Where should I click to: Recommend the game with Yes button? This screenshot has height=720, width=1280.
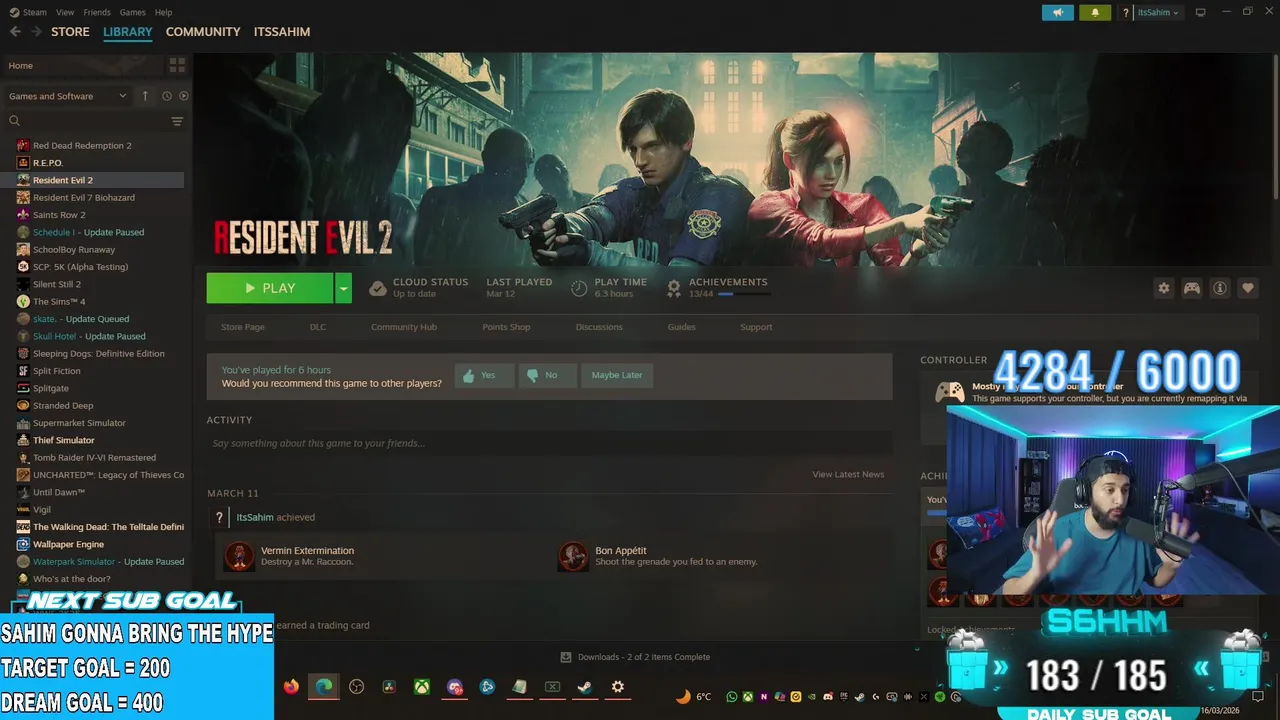point(484,375)
